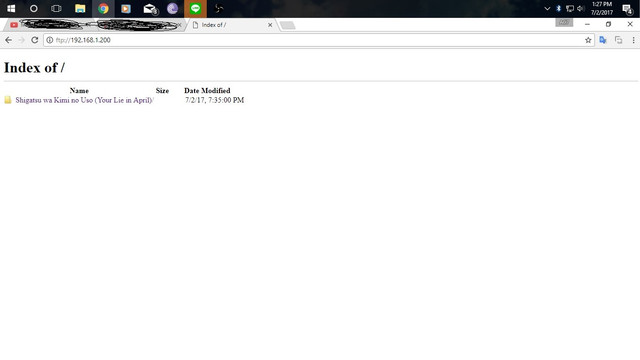640x360 pixels.
Task: Select the '7/2/17, 7:35:00 PM' date text
Action: click(214, 100)
